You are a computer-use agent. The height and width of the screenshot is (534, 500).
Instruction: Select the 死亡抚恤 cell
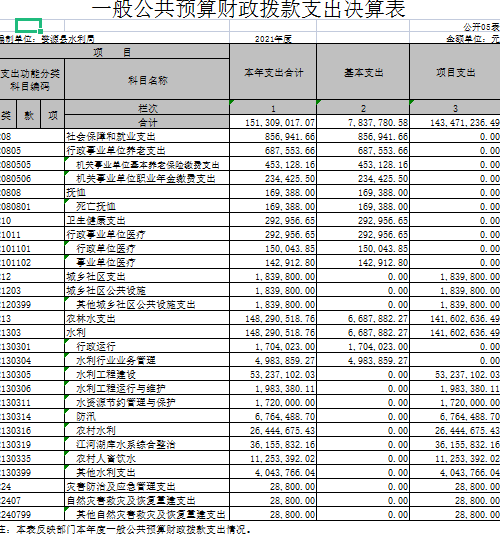pyautogui.click(x=147, y=206)
